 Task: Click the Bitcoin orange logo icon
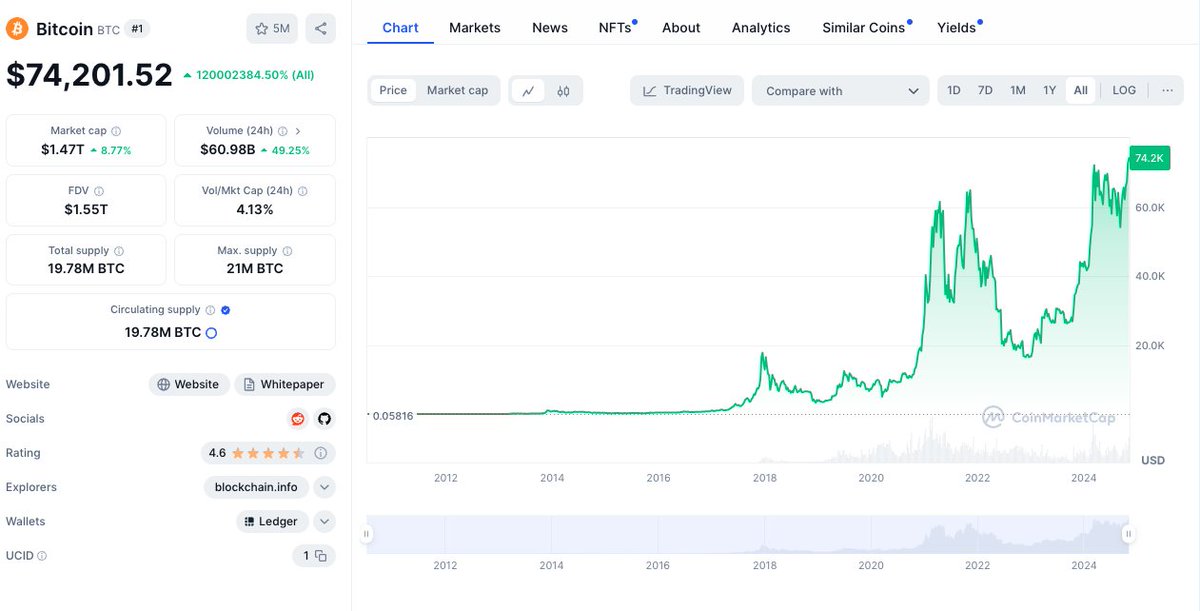coord(17,29)
